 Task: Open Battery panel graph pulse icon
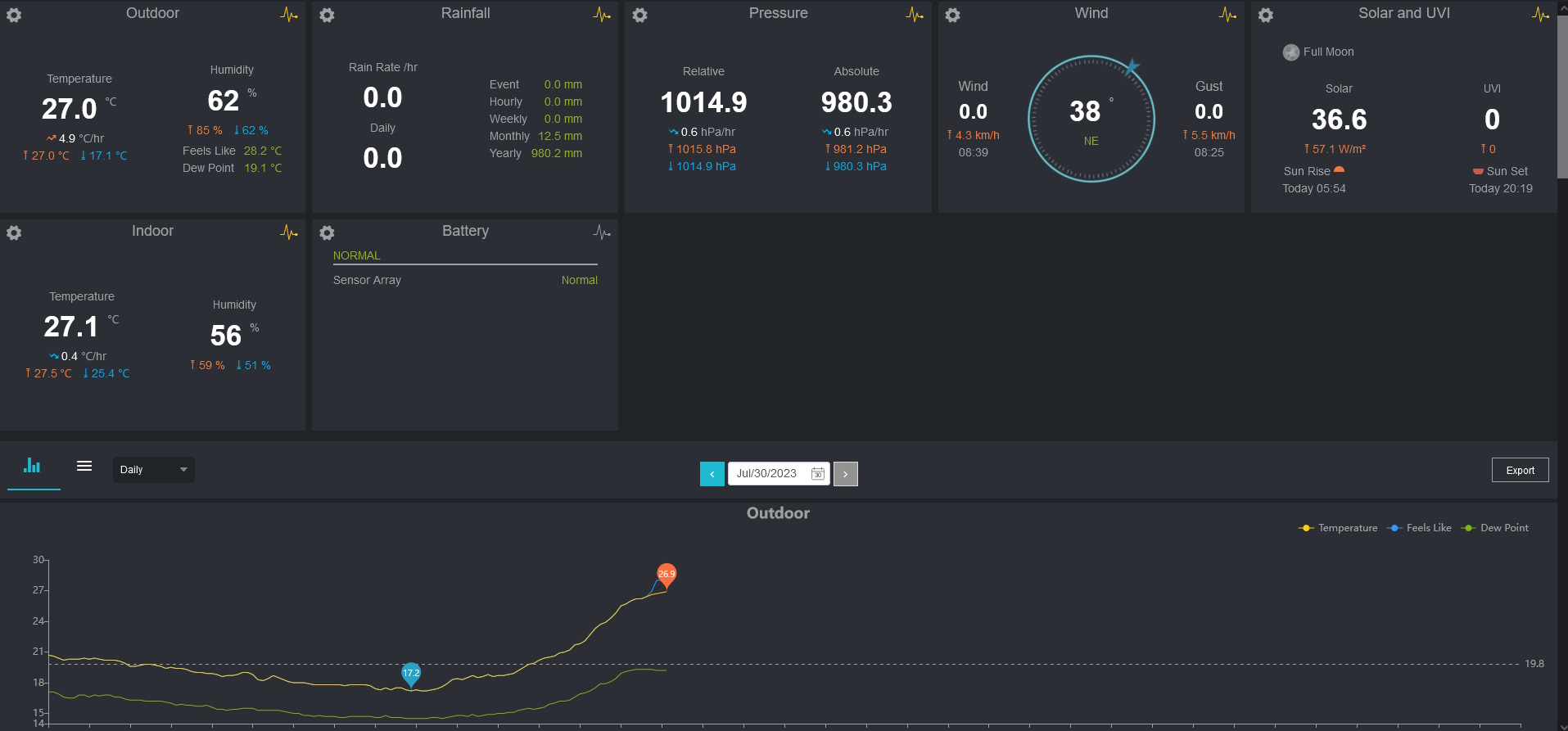coord(602,232)
